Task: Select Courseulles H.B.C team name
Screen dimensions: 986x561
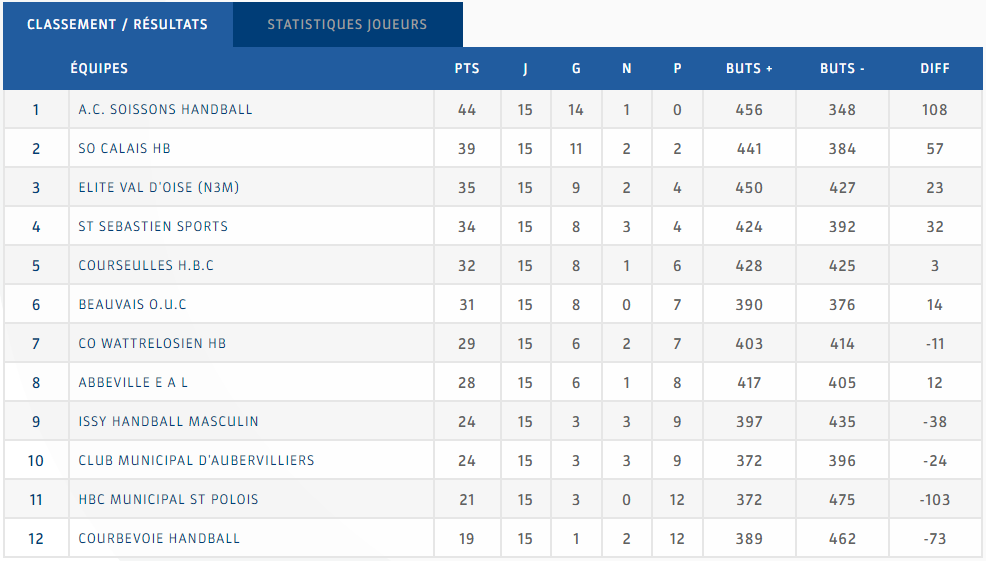Action: [146, 266]
